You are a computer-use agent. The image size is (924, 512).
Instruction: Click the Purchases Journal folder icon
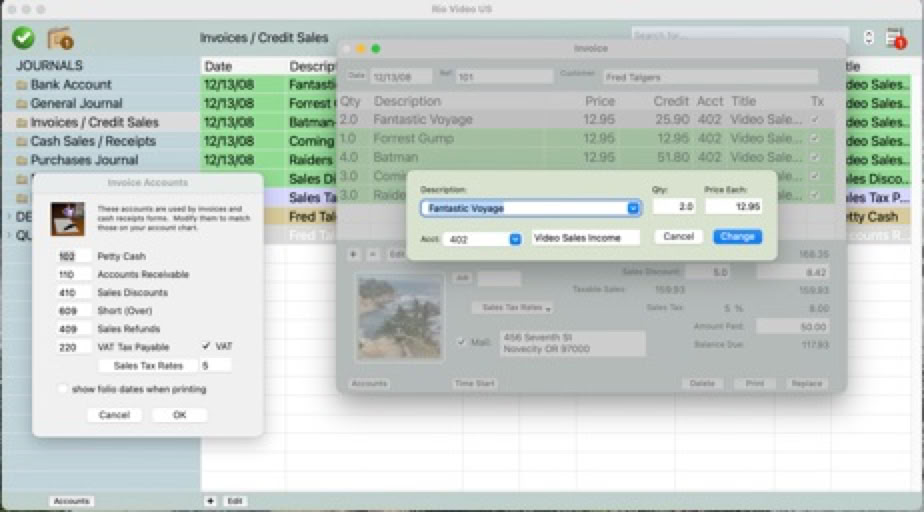point(22,161)
